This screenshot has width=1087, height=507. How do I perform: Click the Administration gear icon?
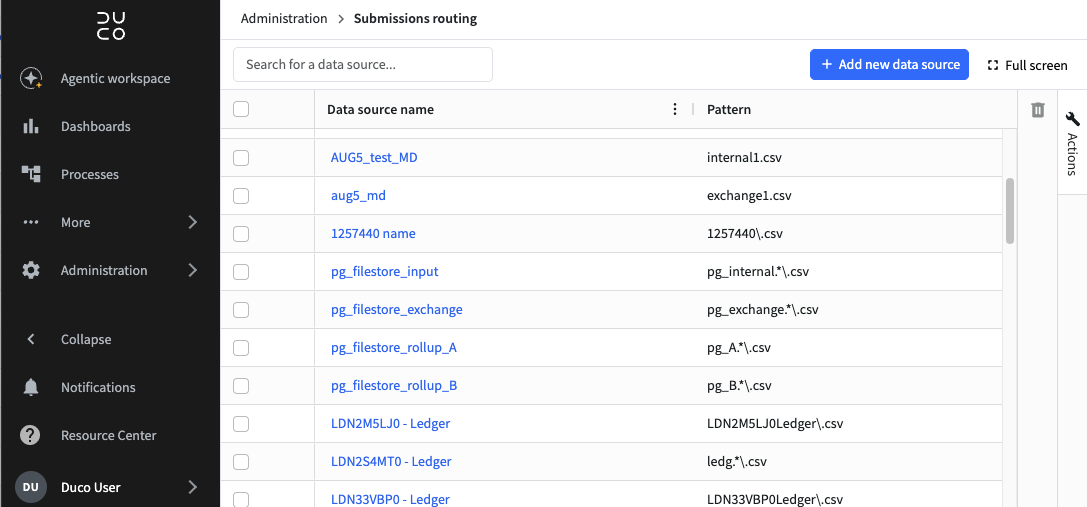[x=31, y=270]
